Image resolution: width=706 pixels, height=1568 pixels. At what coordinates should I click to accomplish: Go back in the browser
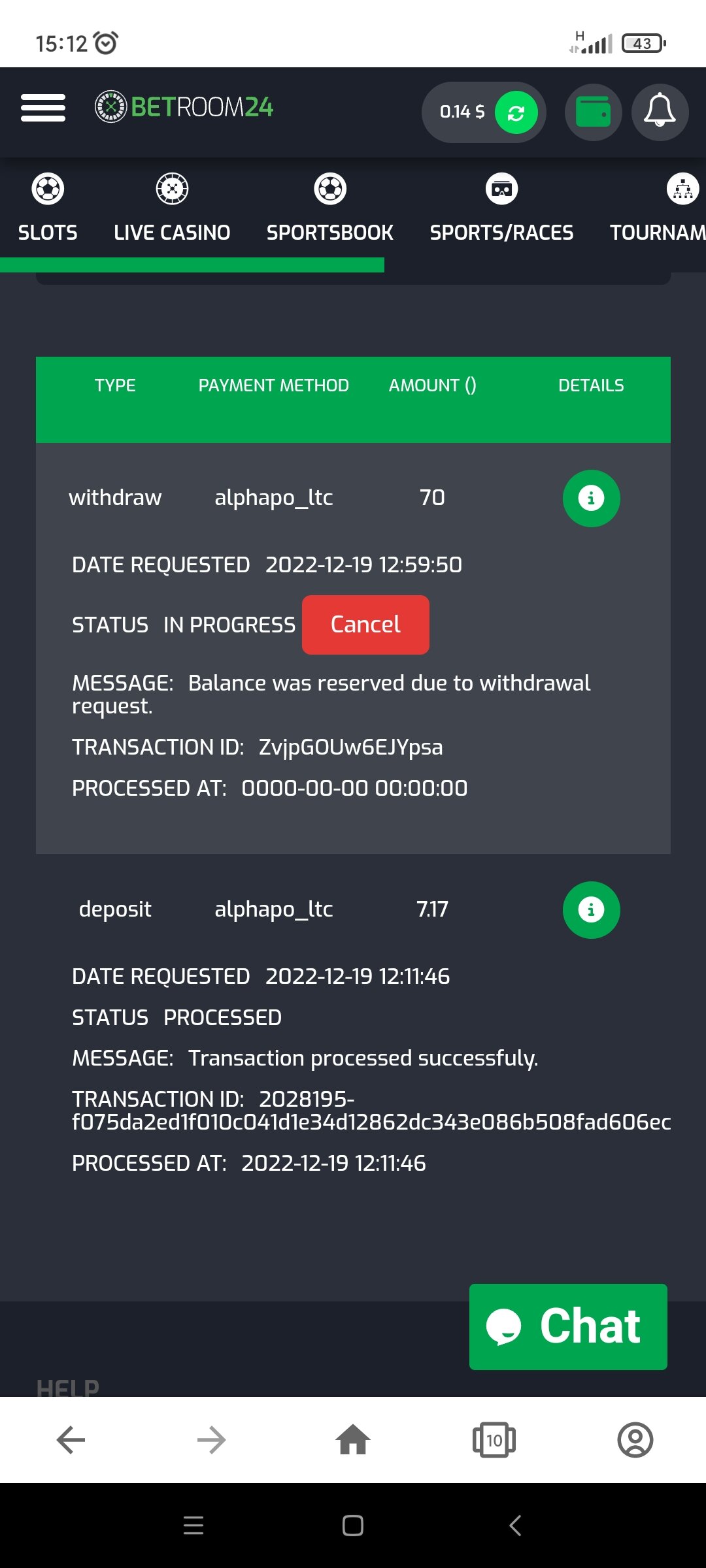pos(71,1440)
